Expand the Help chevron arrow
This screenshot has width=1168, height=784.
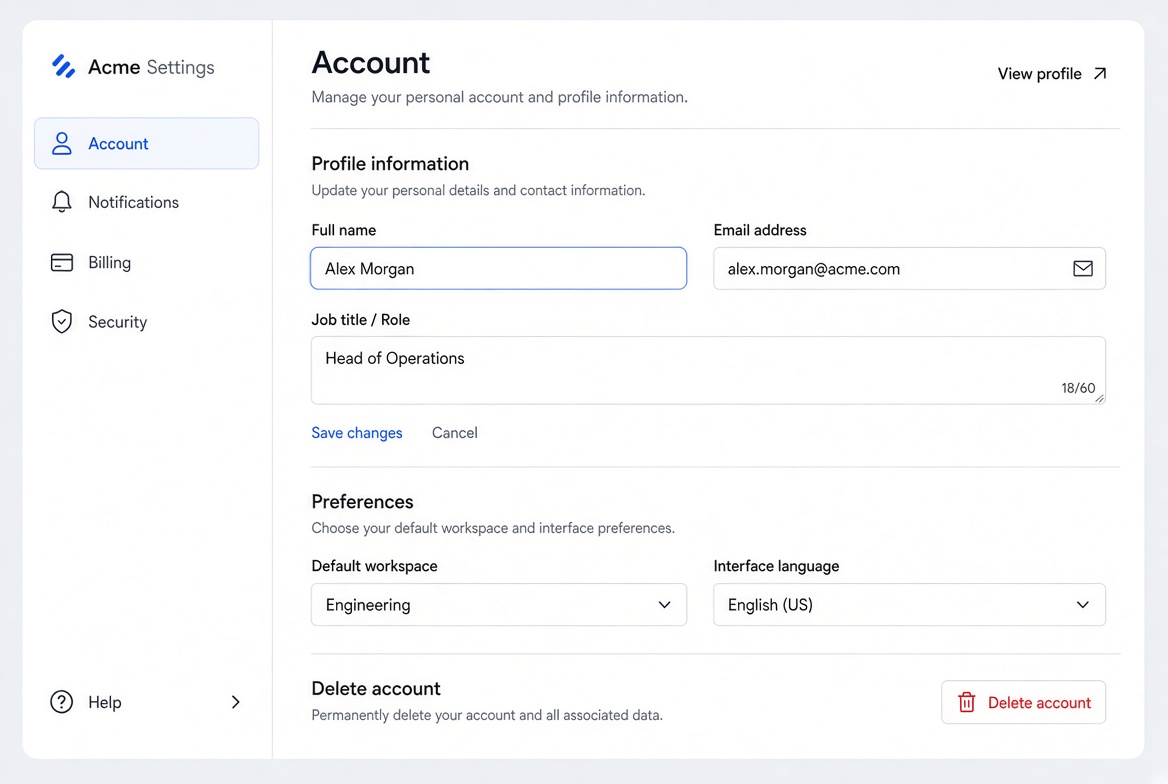tap(235, 702)
